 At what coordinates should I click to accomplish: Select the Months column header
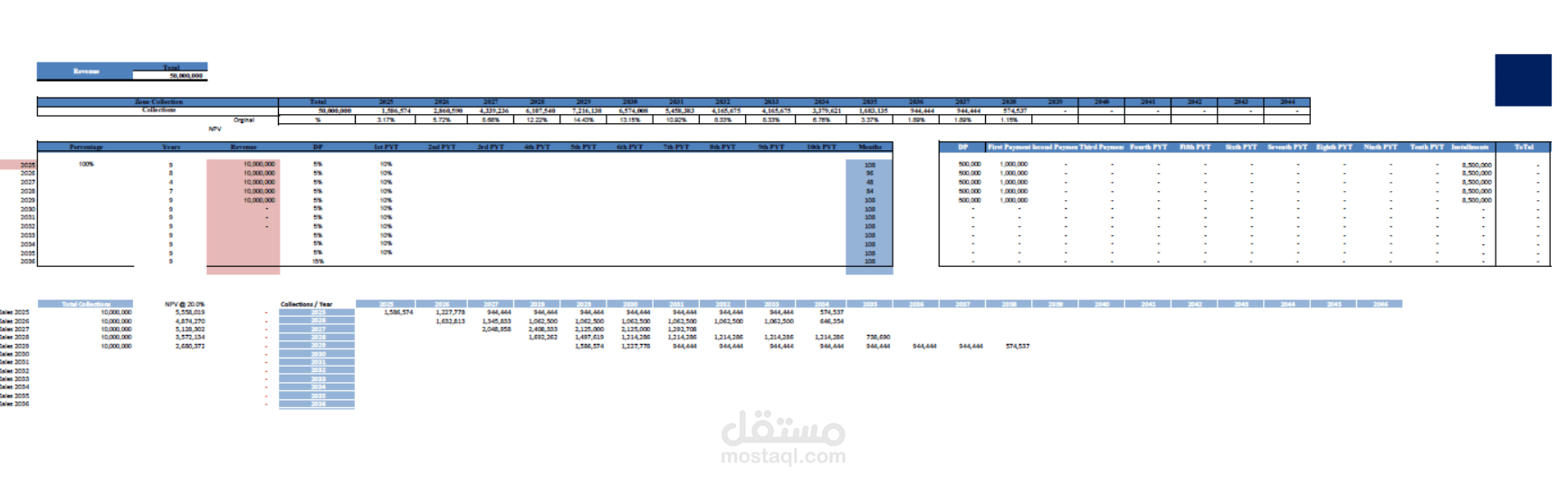point(870,147)
